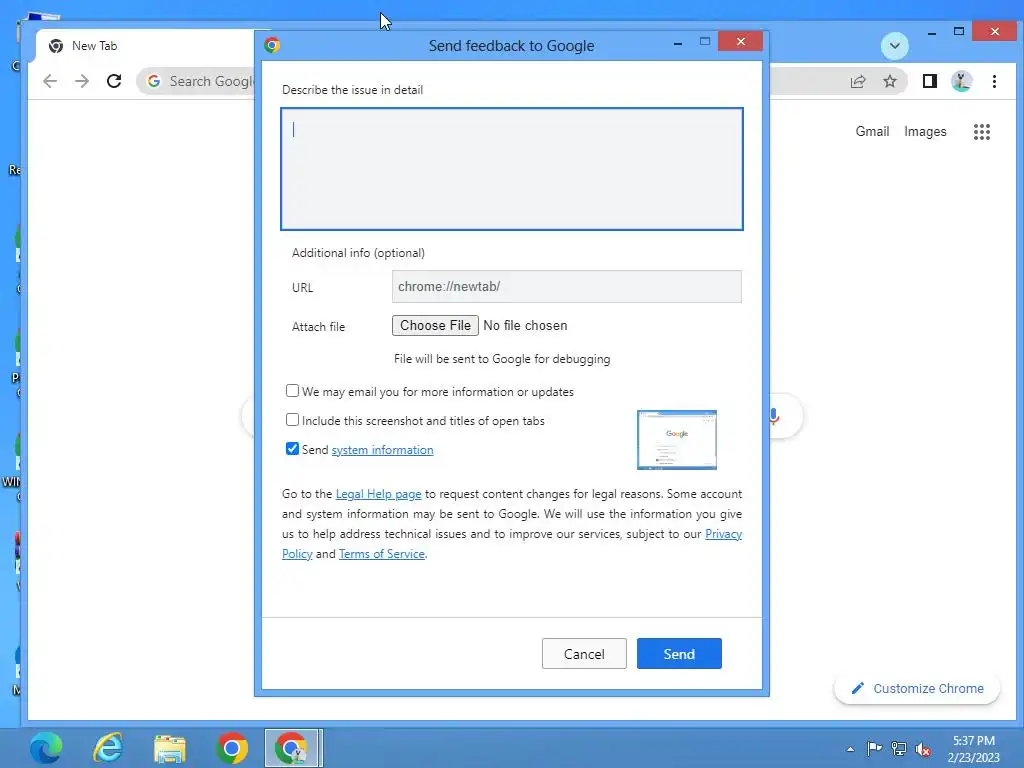
Task: Click Chrome forward navigation arrow
Action: pyautogui.click(x=82, y=81)
